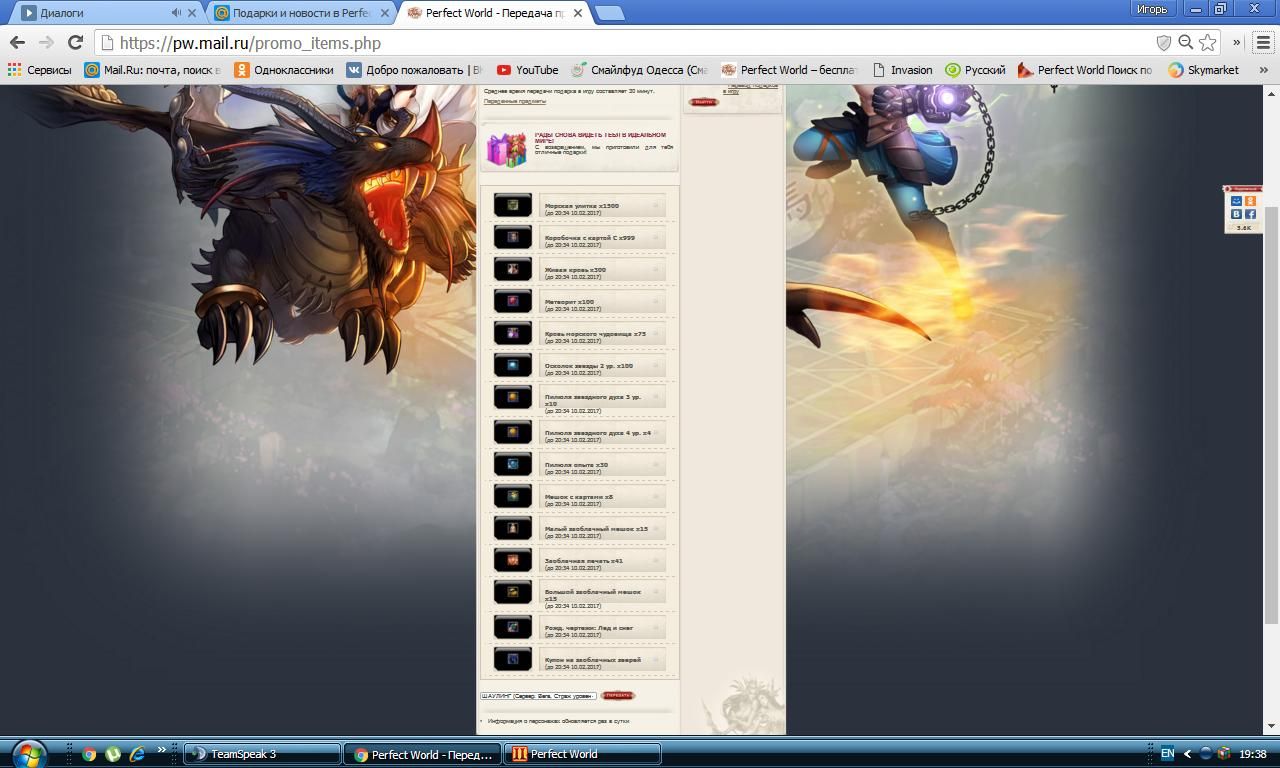
Task: Click the Переданные предметы link
Action: [515, 101]
